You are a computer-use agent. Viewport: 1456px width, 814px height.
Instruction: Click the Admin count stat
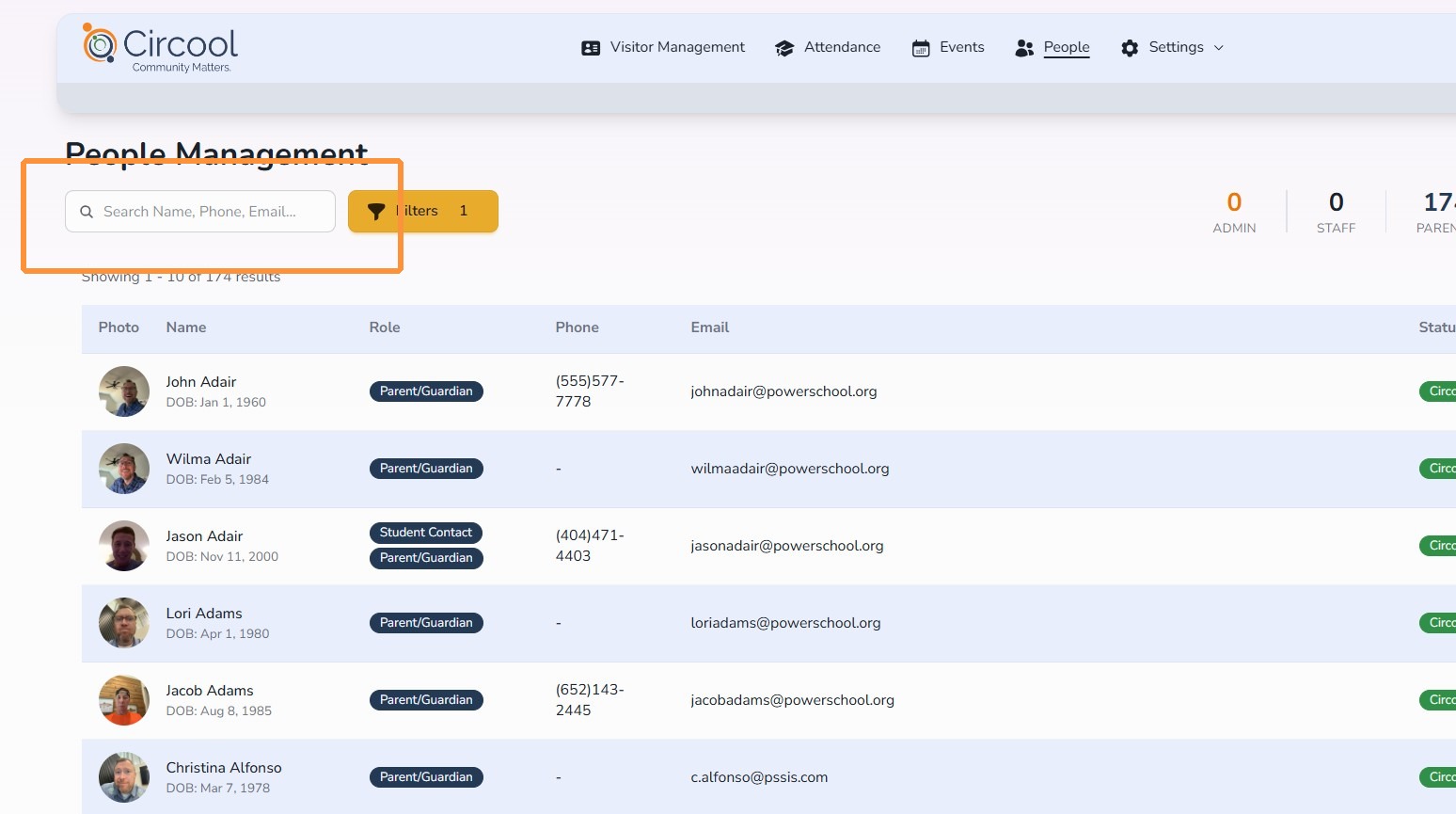click(x=1234, y=213)
